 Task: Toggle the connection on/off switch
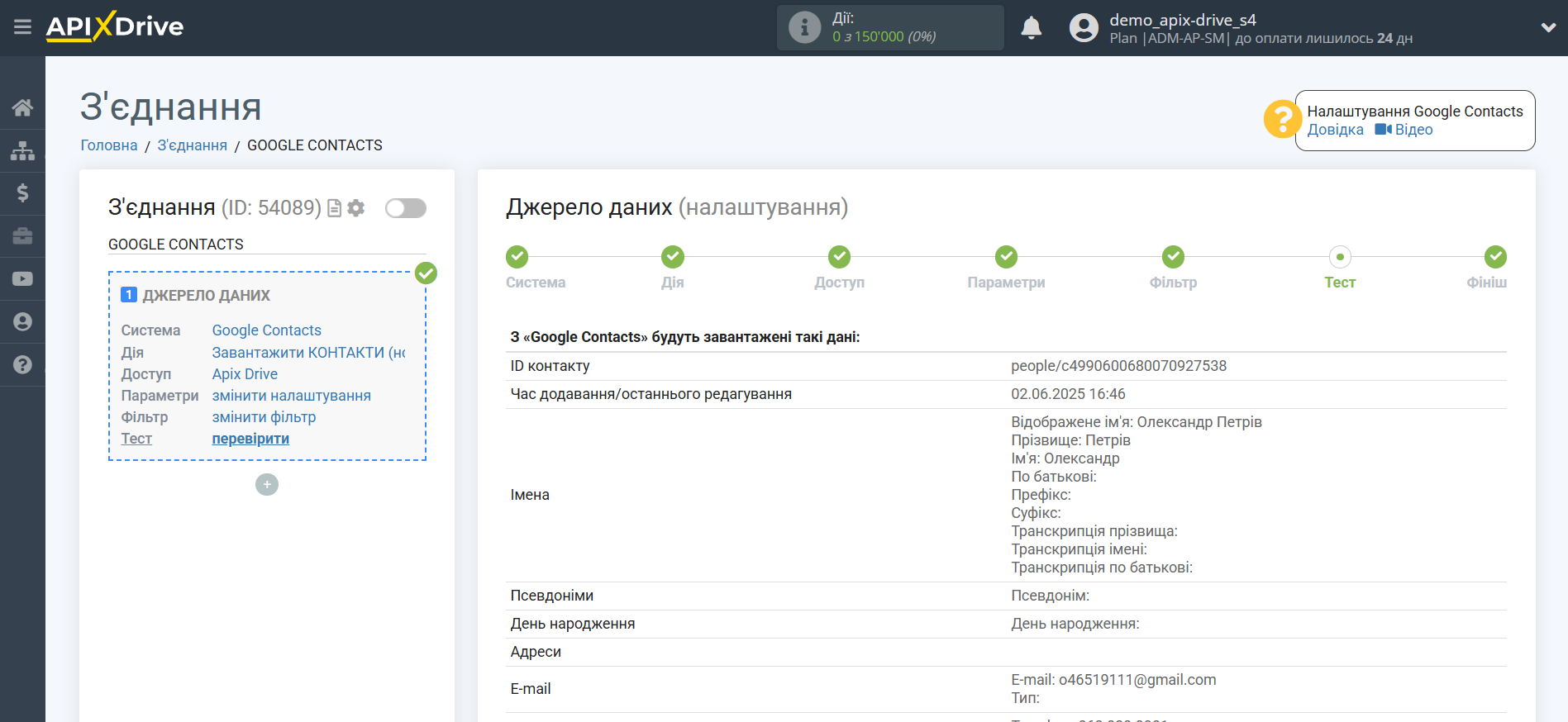point(406,208)
